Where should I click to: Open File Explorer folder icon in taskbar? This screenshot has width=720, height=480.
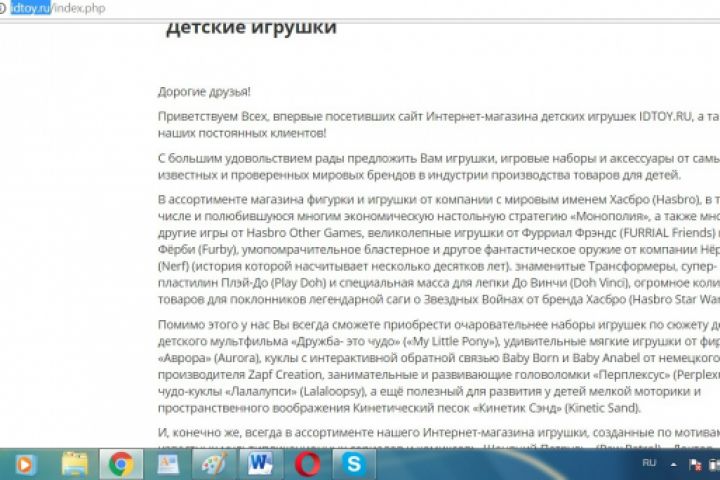click(x=74, y=464)
